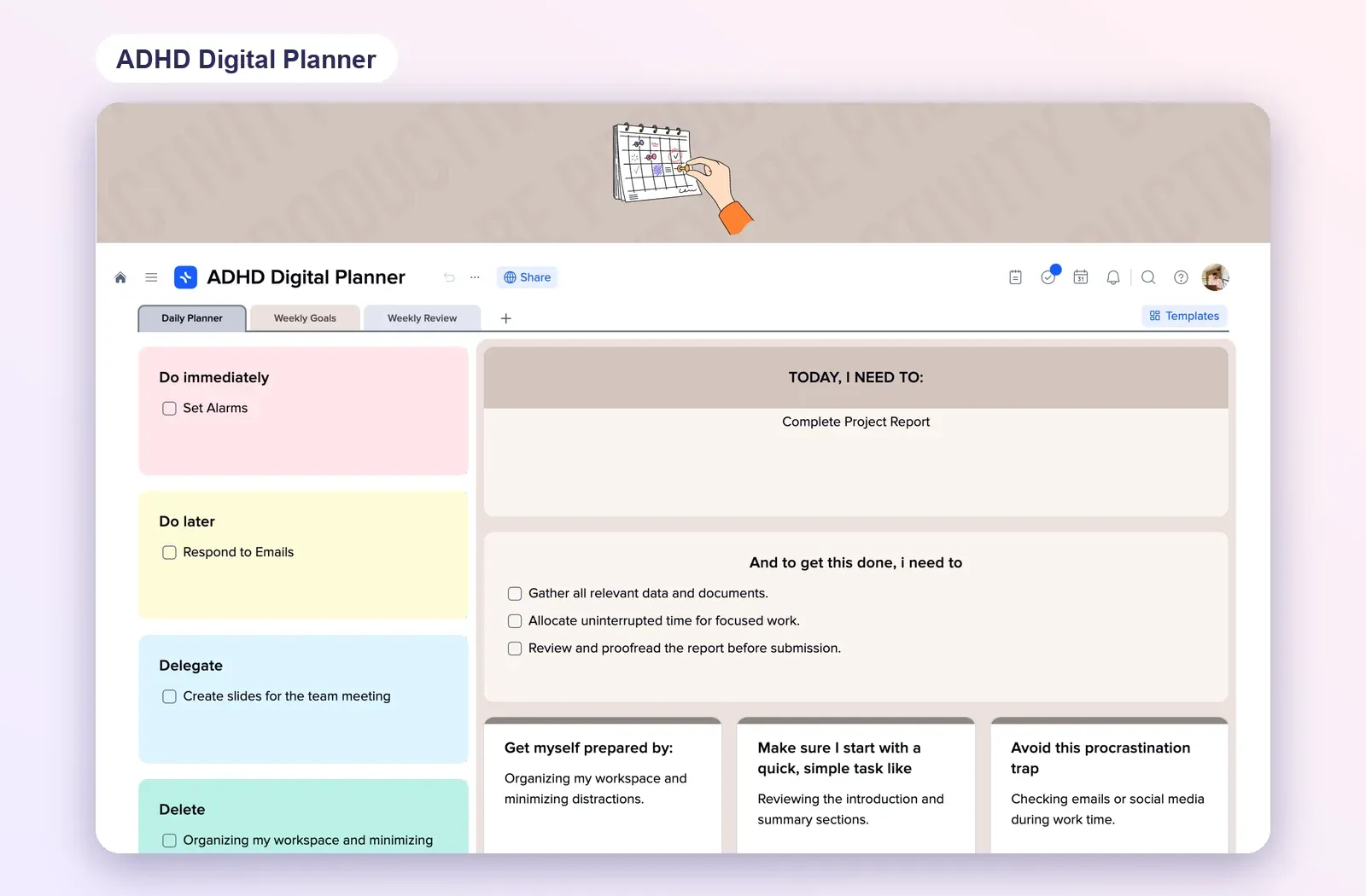Open the hamburger sidebar menu
This screenshot has width=1366, height=896.
coord(151,277)
